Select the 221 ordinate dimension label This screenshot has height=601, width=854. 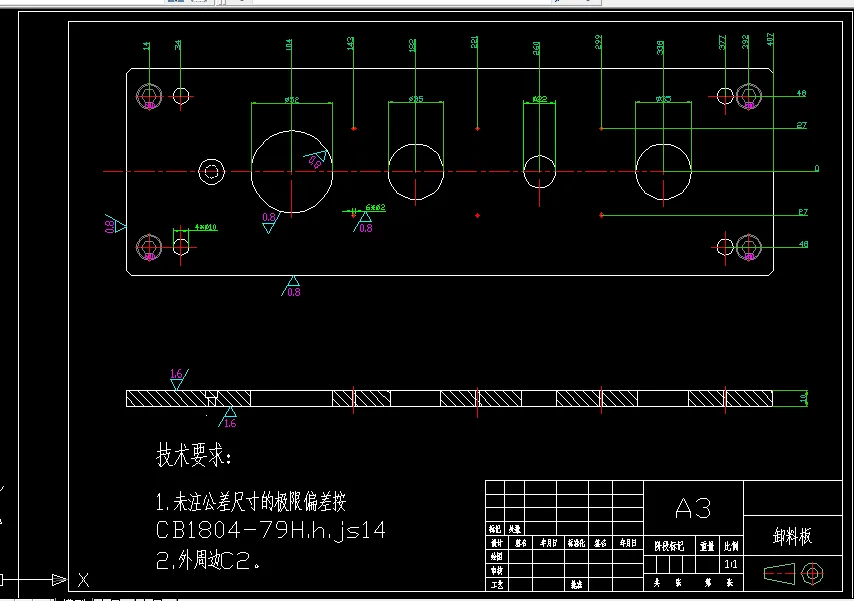tap(474, 43)
